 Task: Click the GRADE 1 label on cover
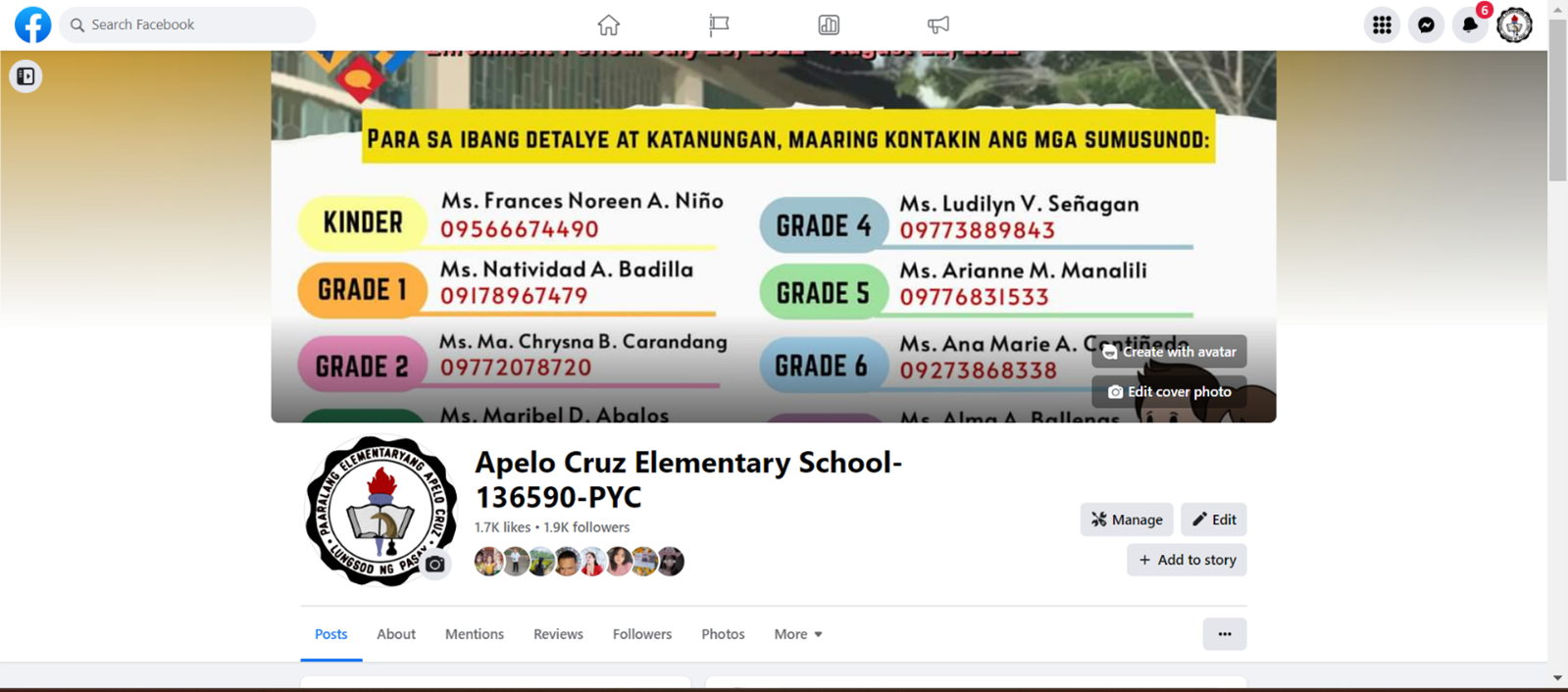(x=363, y=290)
